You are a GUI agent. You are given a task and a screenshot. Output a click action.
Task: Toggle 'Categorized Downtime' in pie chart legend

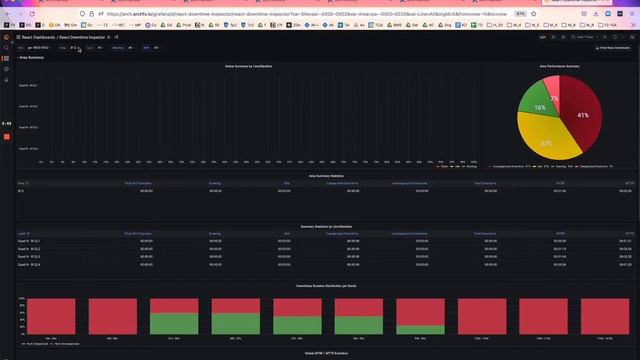pos(594,167)
